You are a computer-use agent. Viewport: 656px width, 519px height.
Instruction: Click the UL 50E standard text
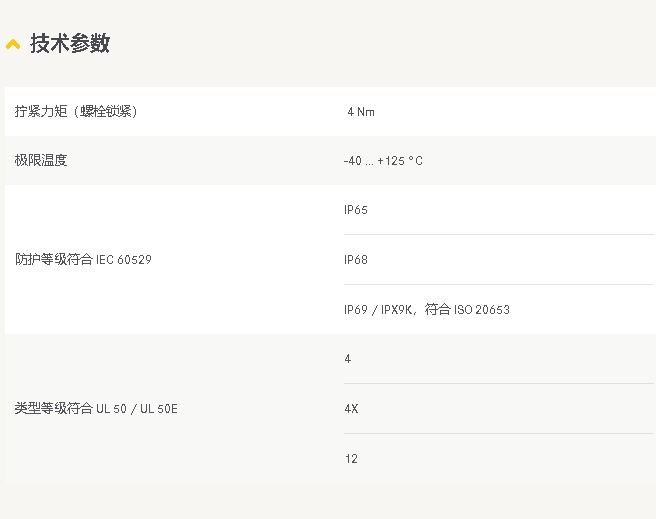click(x=159, y=409)
